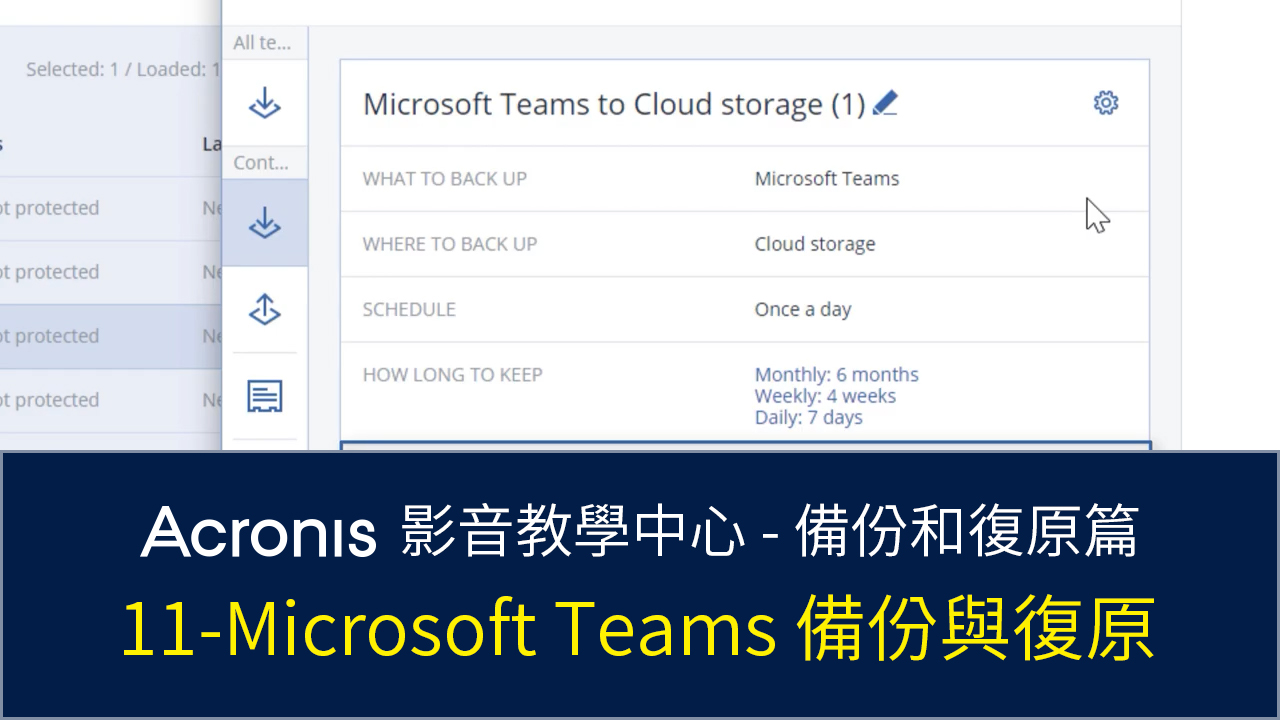This screenshot has width=1280, height=720.
Task: Select the WHAT TO BACK UP row label
Action: (444, 179)
